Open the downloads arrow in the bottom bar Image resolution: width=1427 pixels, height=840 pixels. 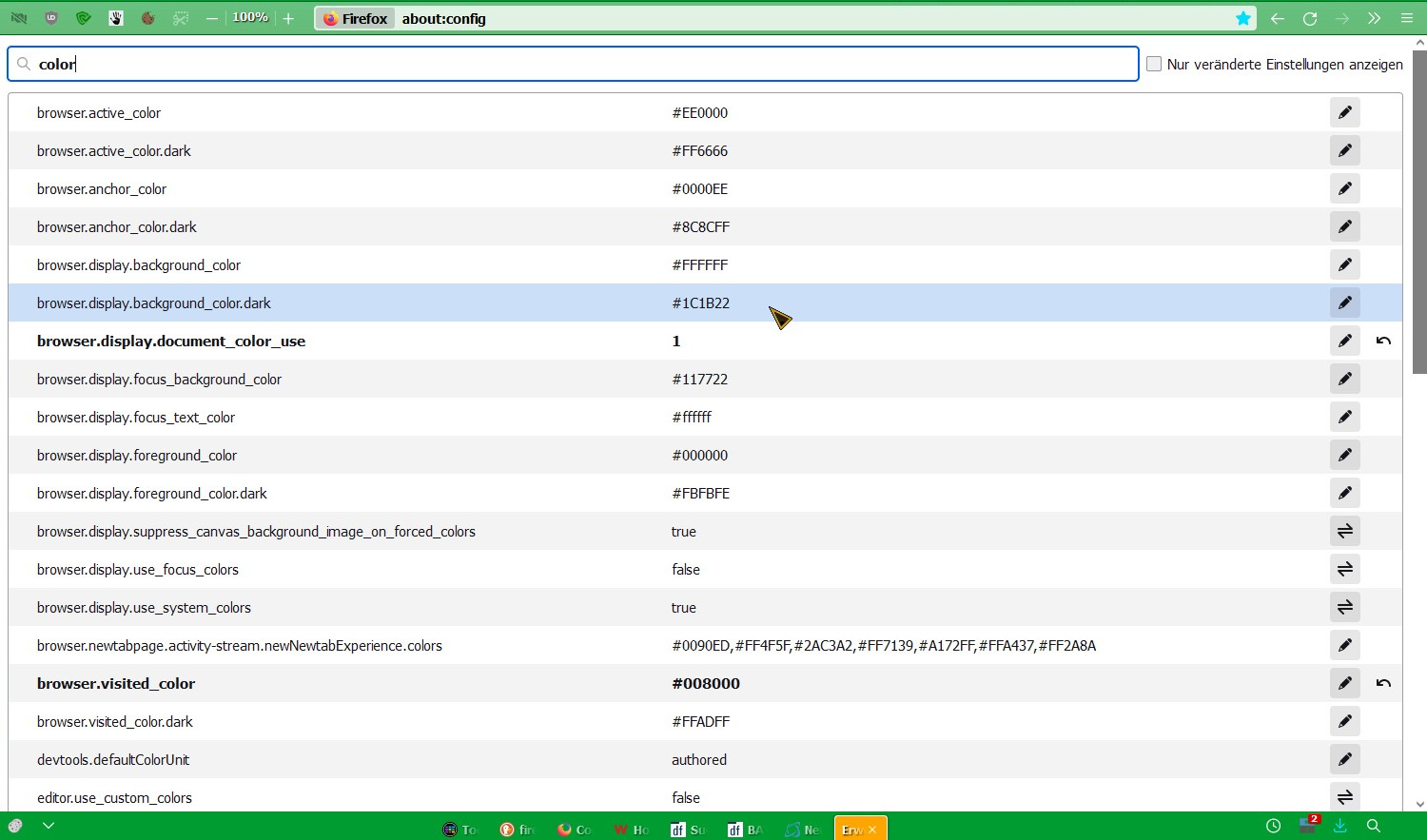pyautogui.click(x=1339, y=826)
